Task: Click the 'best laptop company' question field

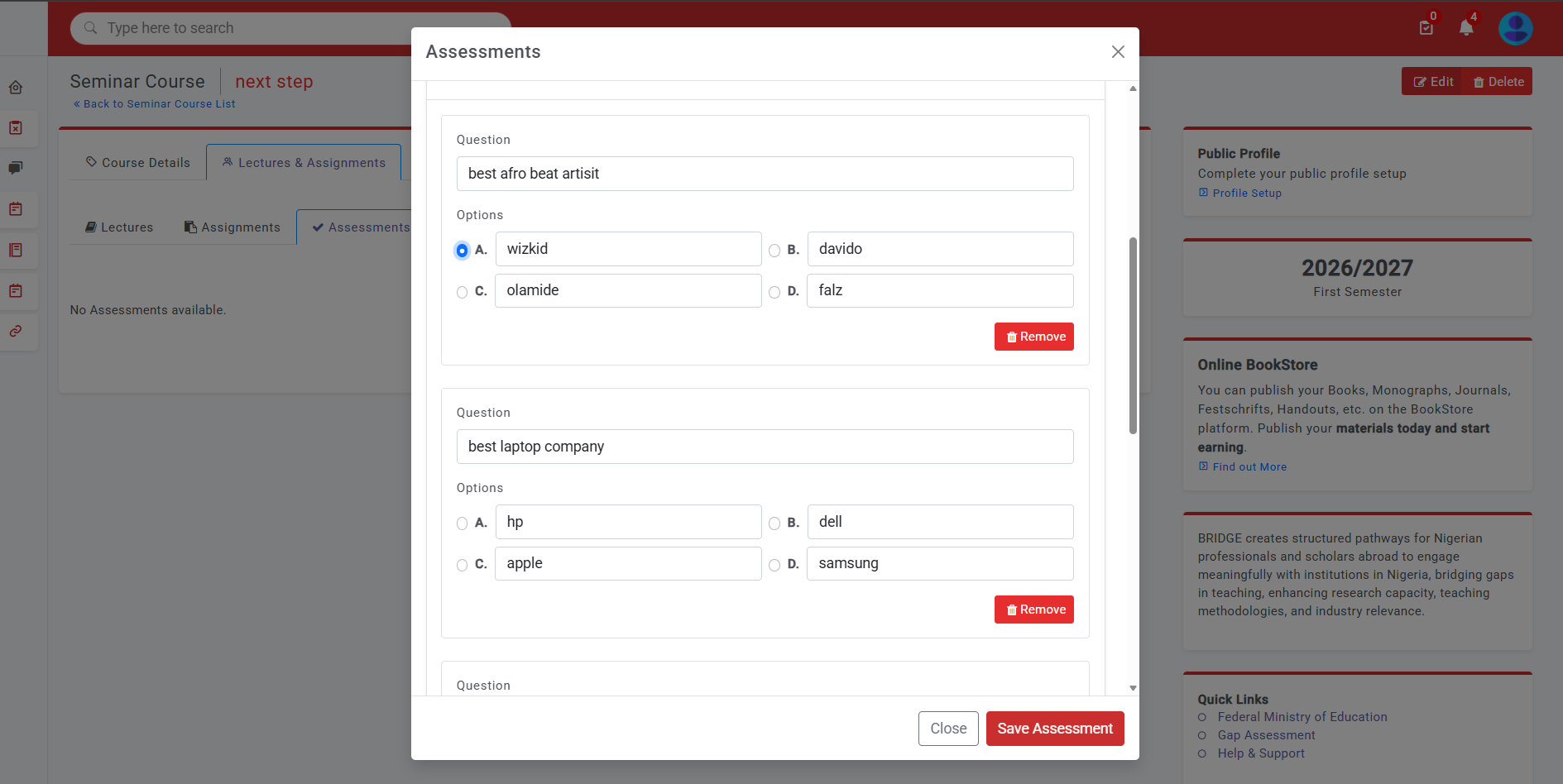Action: pyautogui.click(x=765, y=447)
